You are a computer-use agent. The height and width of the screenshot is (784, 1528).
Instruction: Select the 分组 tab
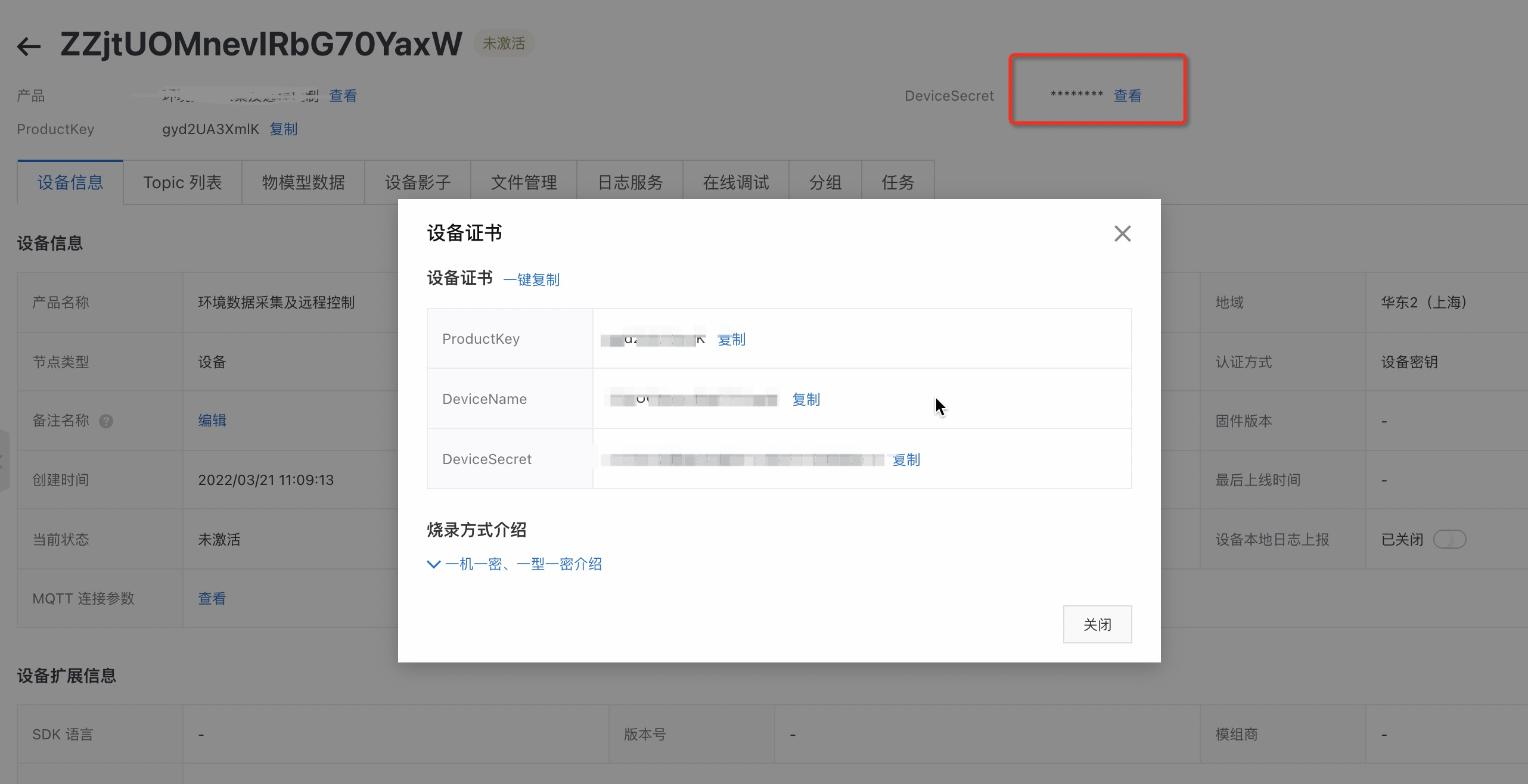point(825,182)
